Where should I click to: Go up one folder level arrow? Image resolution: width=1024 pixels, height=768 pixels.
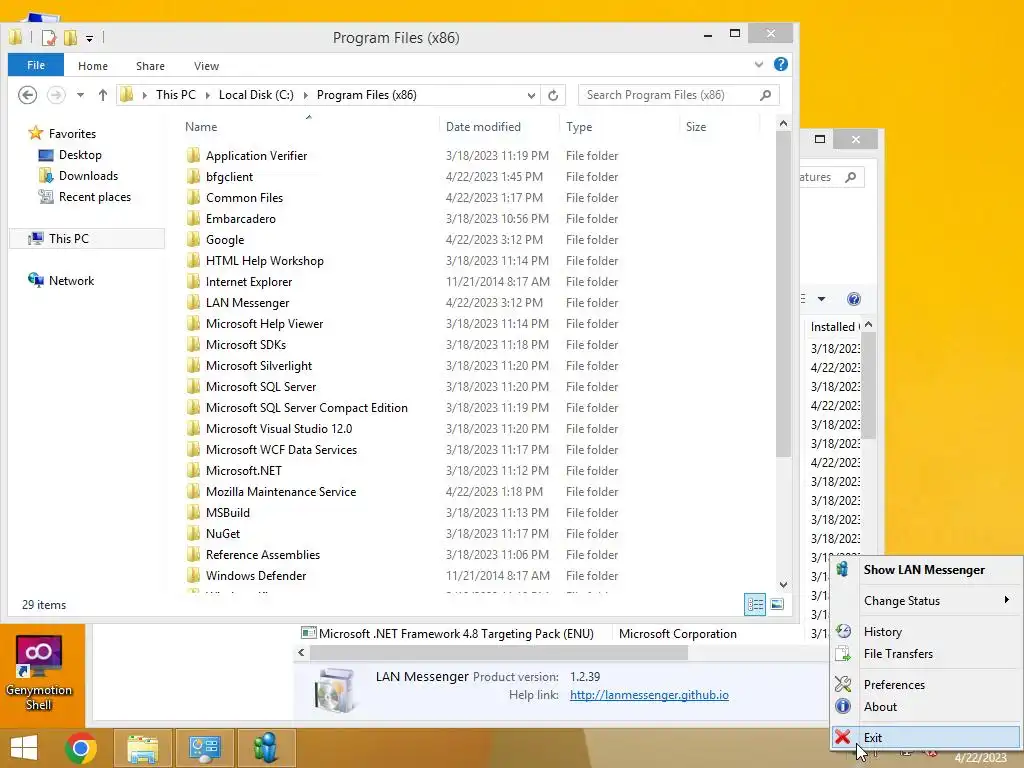103,95
